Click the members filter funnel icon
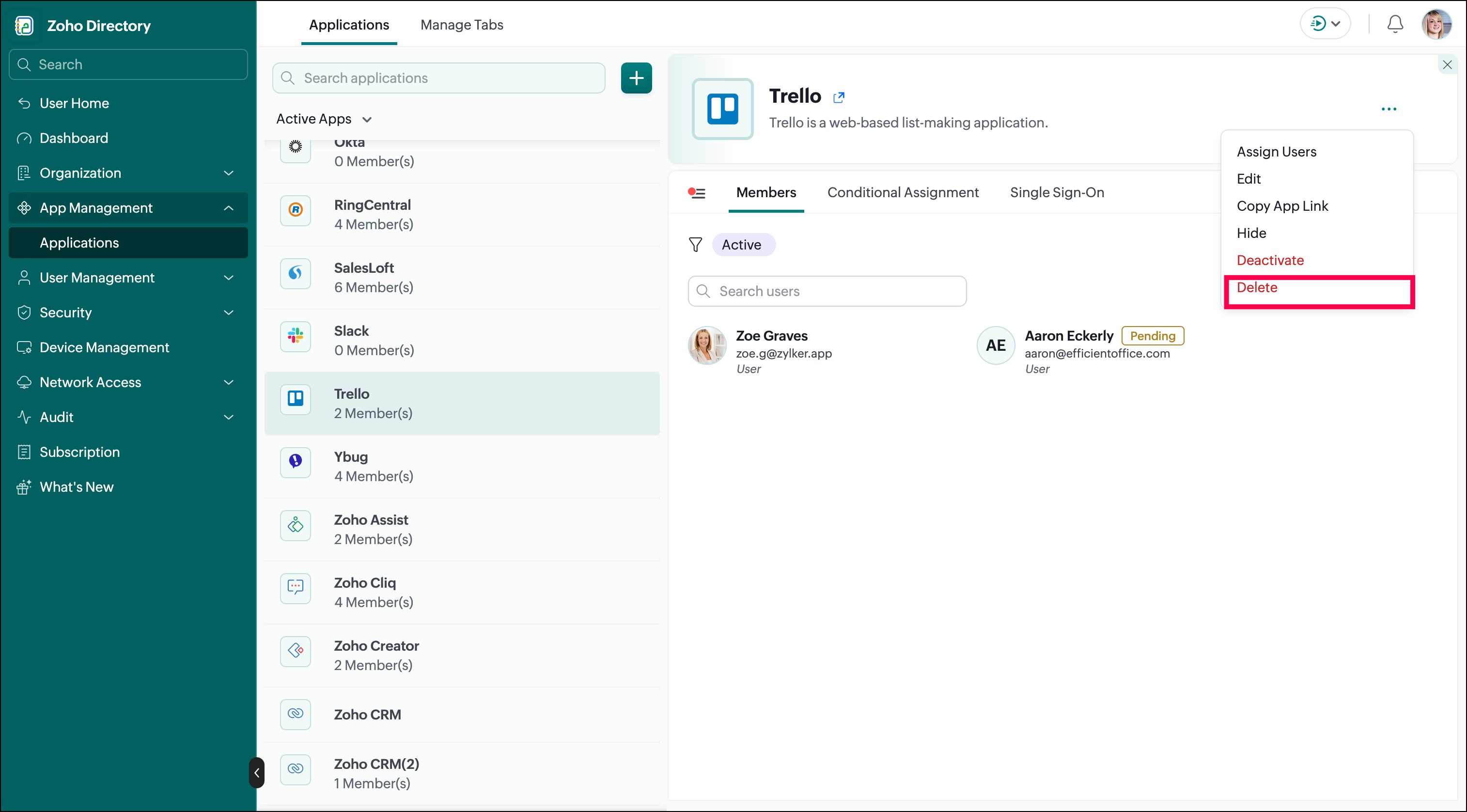Screen dimensions: 1467x812 [695, 245]
